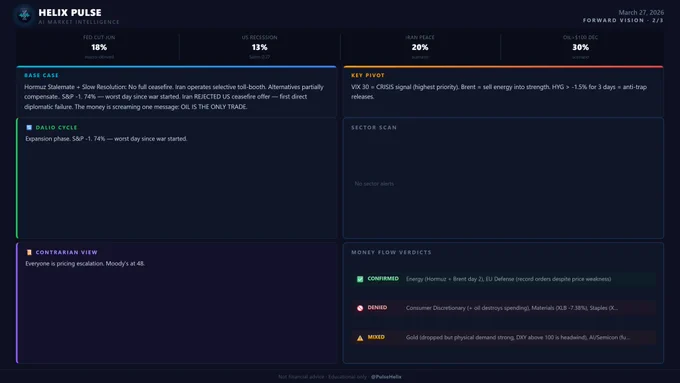Click the Expansion phase description text
Screen dimensions: 680x383
[106, 139]
